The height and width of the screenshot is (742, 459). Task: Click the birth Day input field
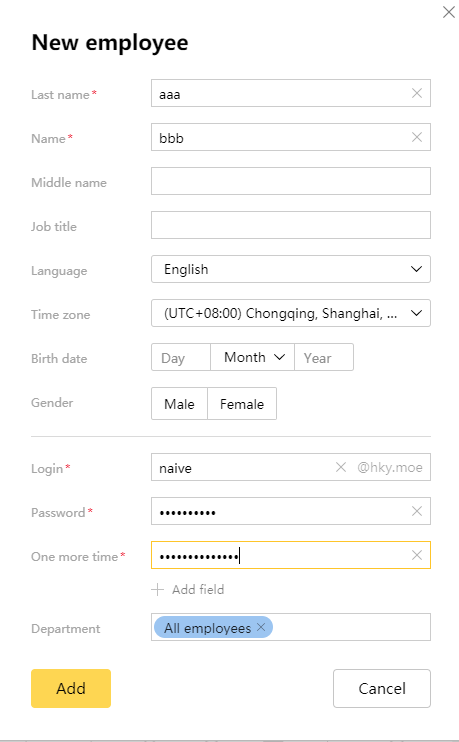tap(181, 357)
